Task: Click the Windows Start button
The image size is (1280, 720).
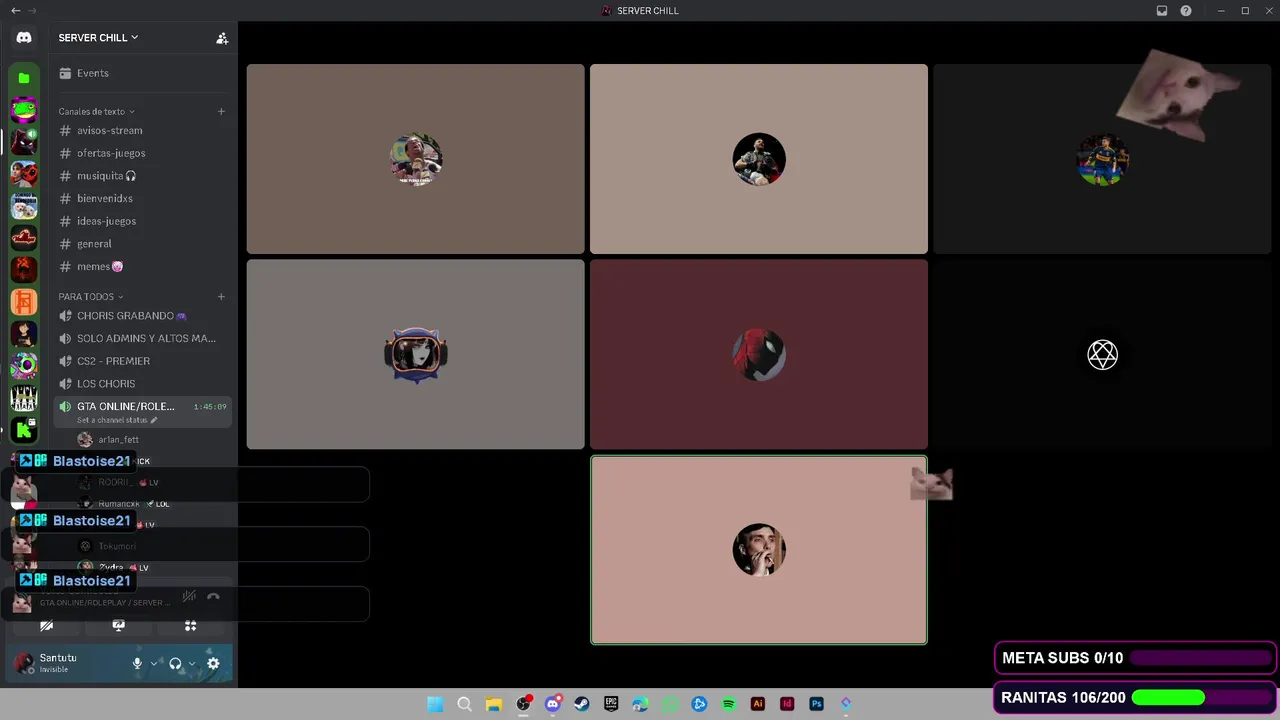Action: click(x=435, y=704)
